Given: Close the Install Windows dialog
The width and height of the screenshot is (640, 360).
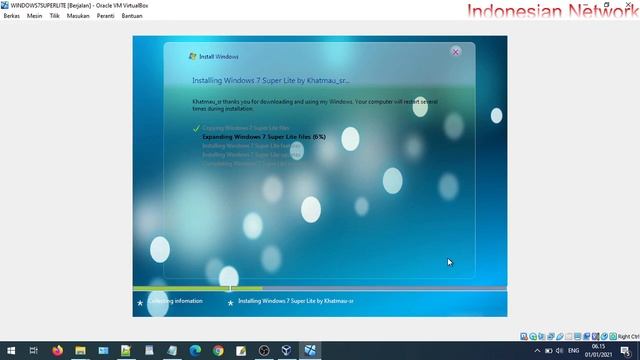Looking at the screenshot, I should [x=456, y=52].
